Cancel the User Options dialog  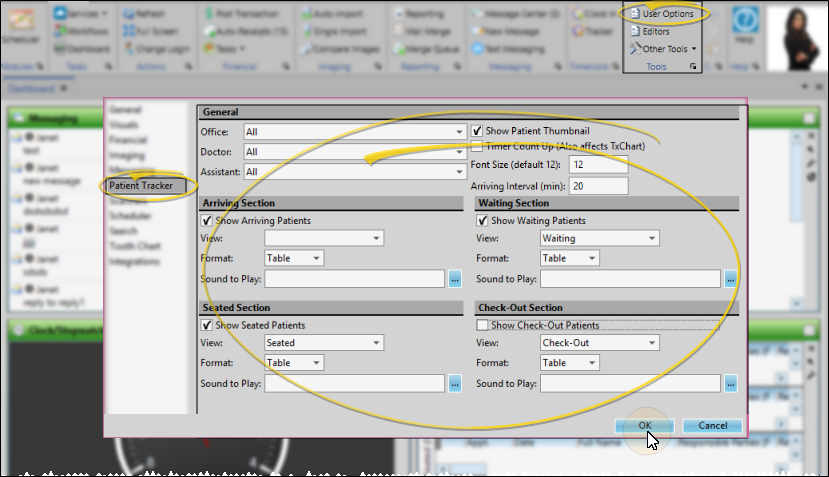tap(712, 425)
